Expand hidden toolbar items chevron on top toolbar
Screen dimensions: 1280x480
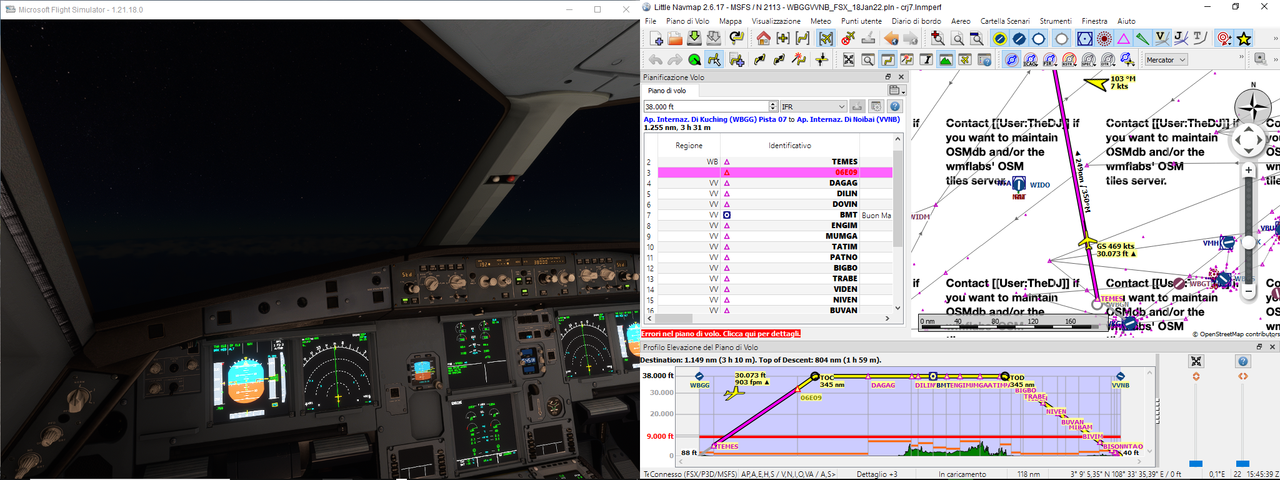click(x=1276, y=38)
